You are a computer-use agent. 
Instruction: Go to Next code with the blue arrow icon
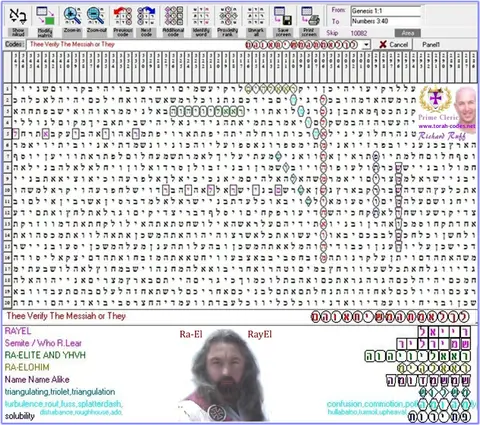146,15
